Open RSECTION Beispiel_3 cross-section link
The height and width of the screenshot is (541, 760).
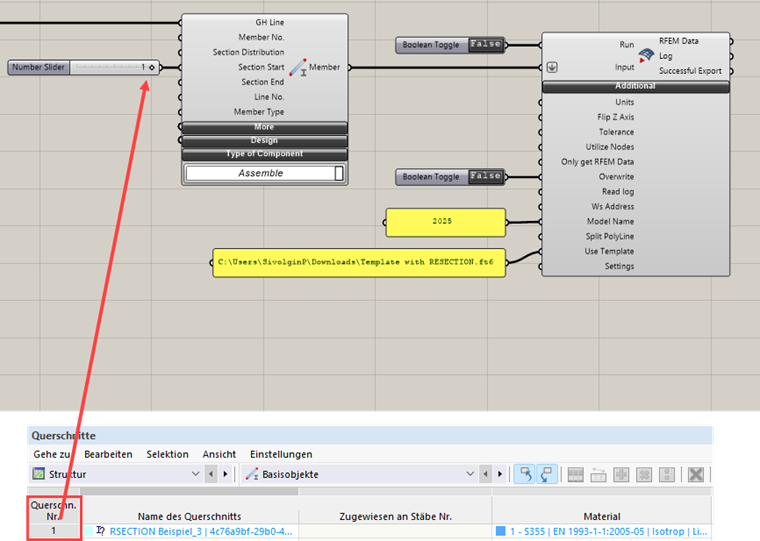[x=201, y=531]
